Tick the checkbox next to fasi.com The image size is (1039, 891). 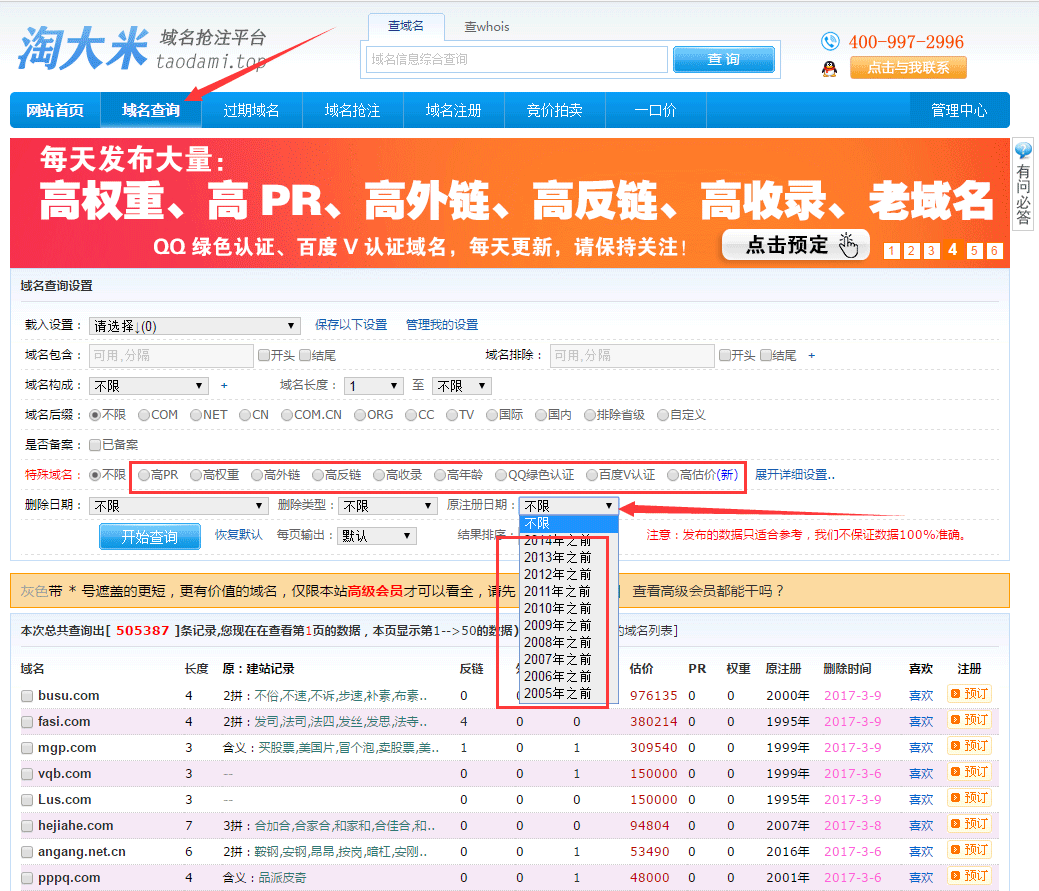click(28, 722)
